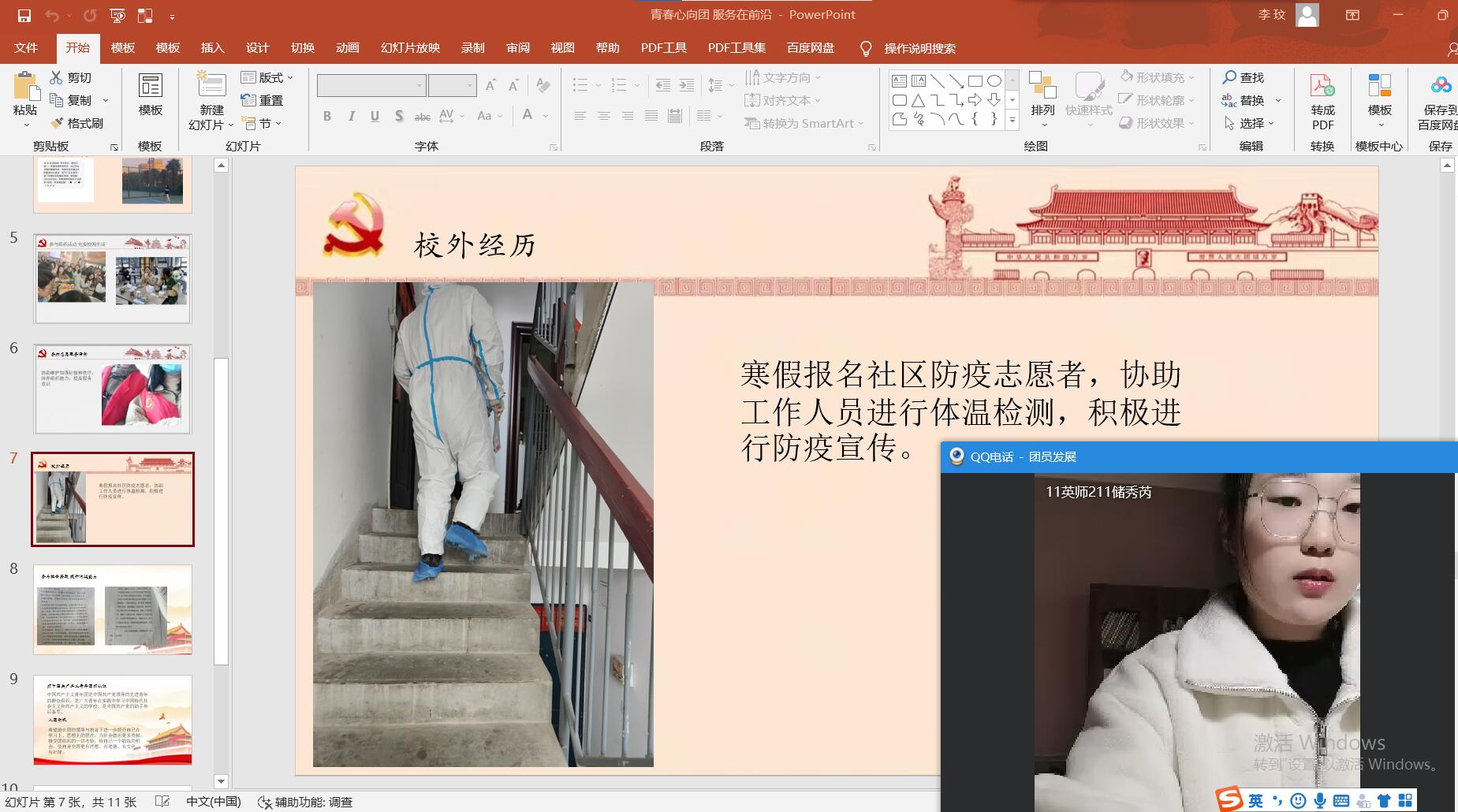
Task: Toggle Italic formatting button
Action: 351,116
